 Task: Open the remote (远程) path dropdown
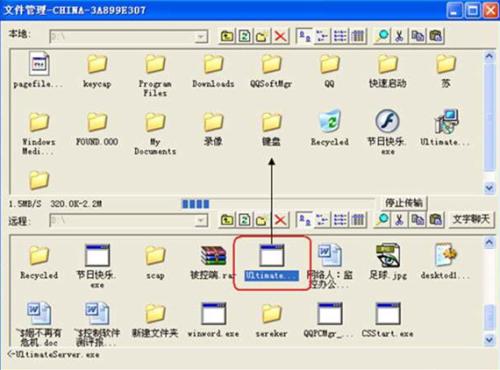pyautogui.click(x=201, y=220)
